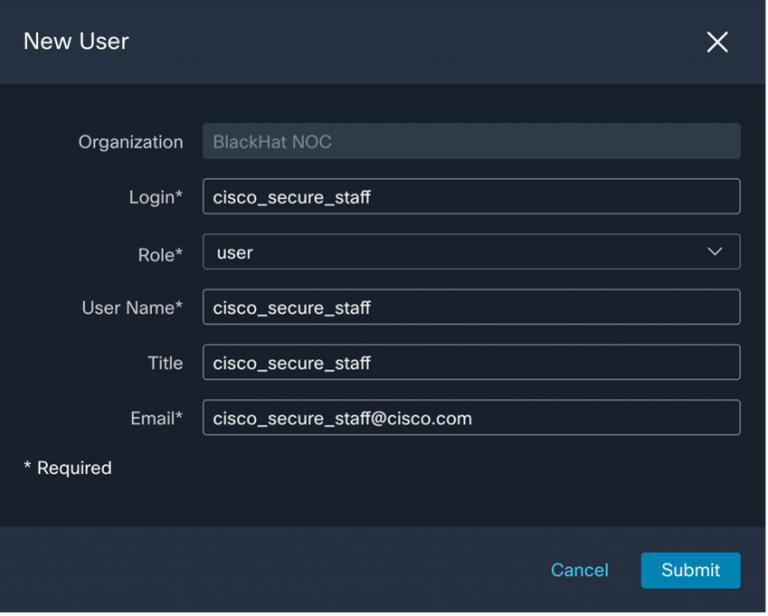Click the Cancel link
The height and width of the screenshot is (616, 768).
579,570
